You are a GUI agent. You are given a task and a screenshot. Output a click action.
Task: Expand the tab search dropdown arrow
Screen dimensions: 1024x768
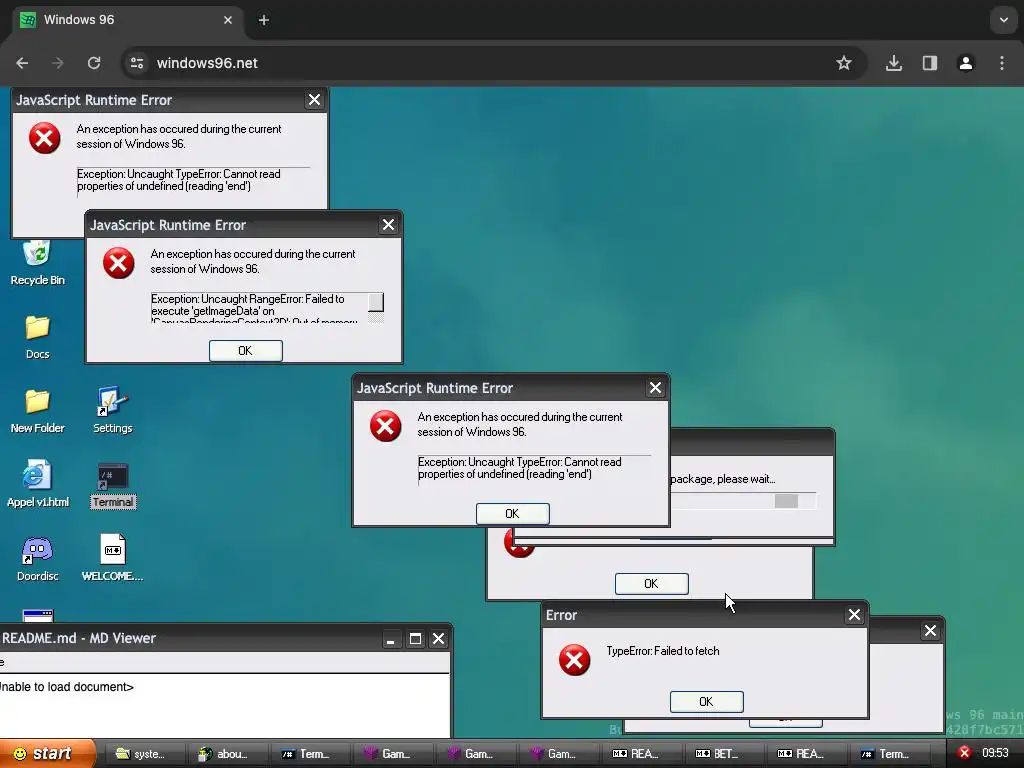point(1004,20)
